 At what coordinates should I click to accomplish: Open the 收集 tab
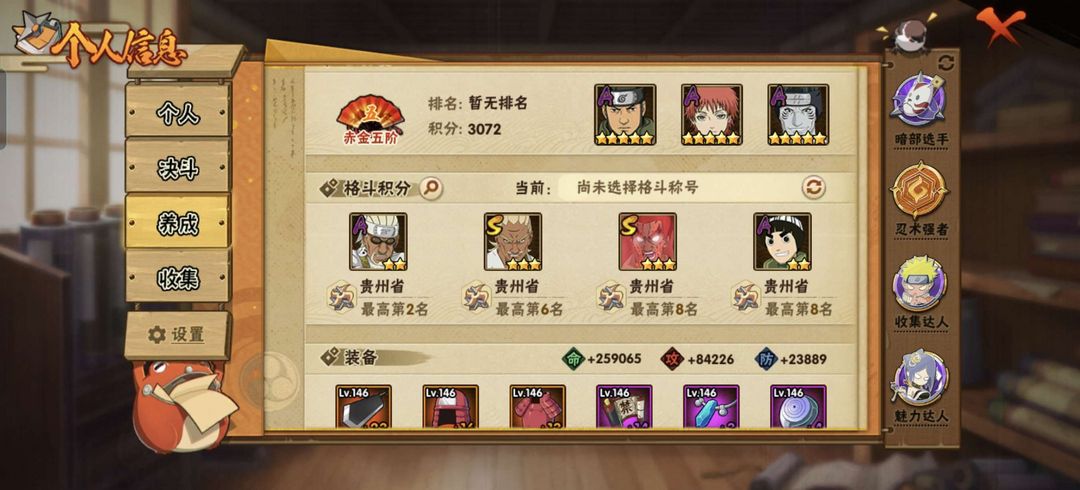click(x=178, y=276)
